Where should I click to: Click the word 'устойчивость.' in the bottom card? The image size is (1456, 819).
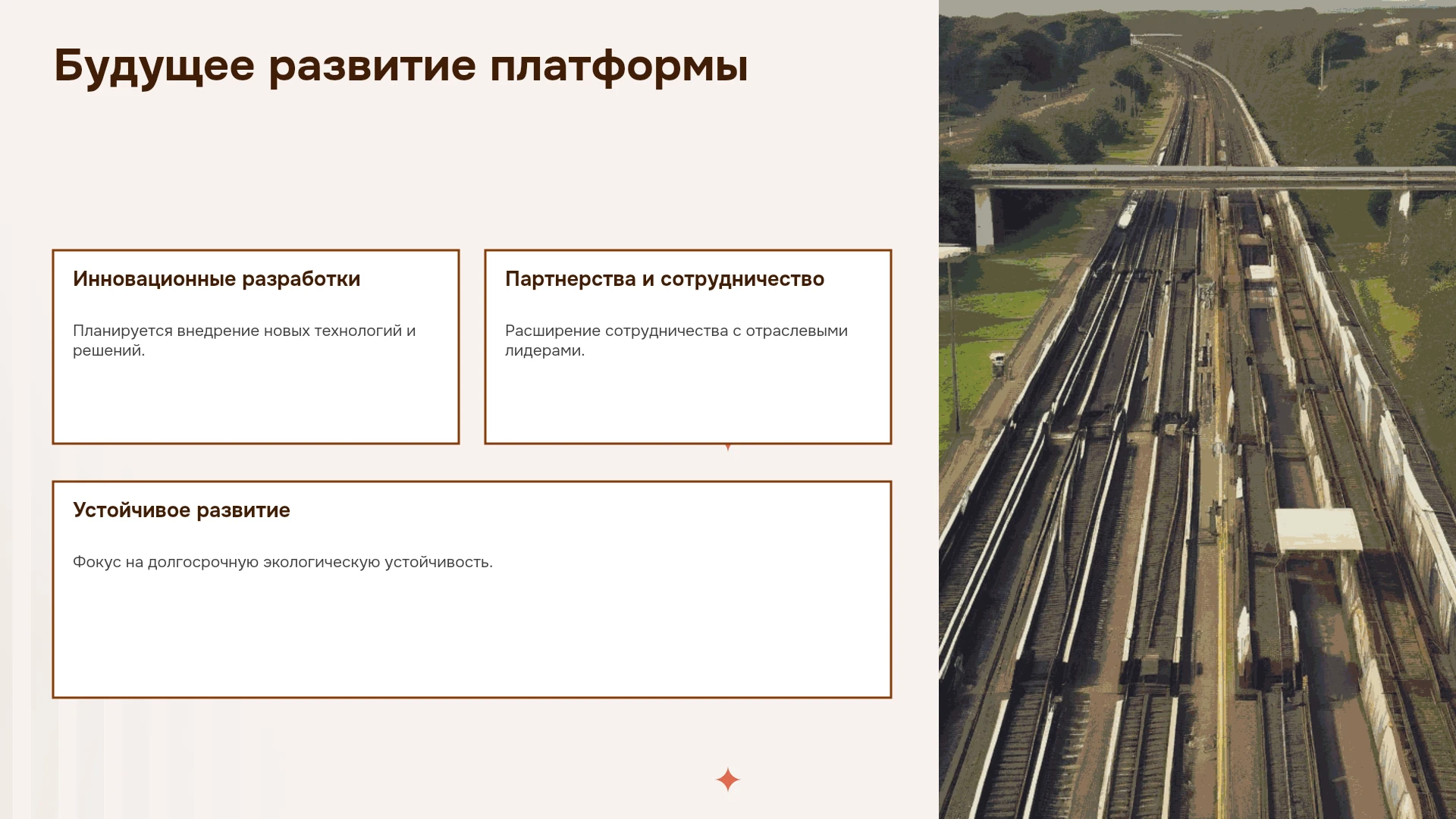click(x=438, y=562)
